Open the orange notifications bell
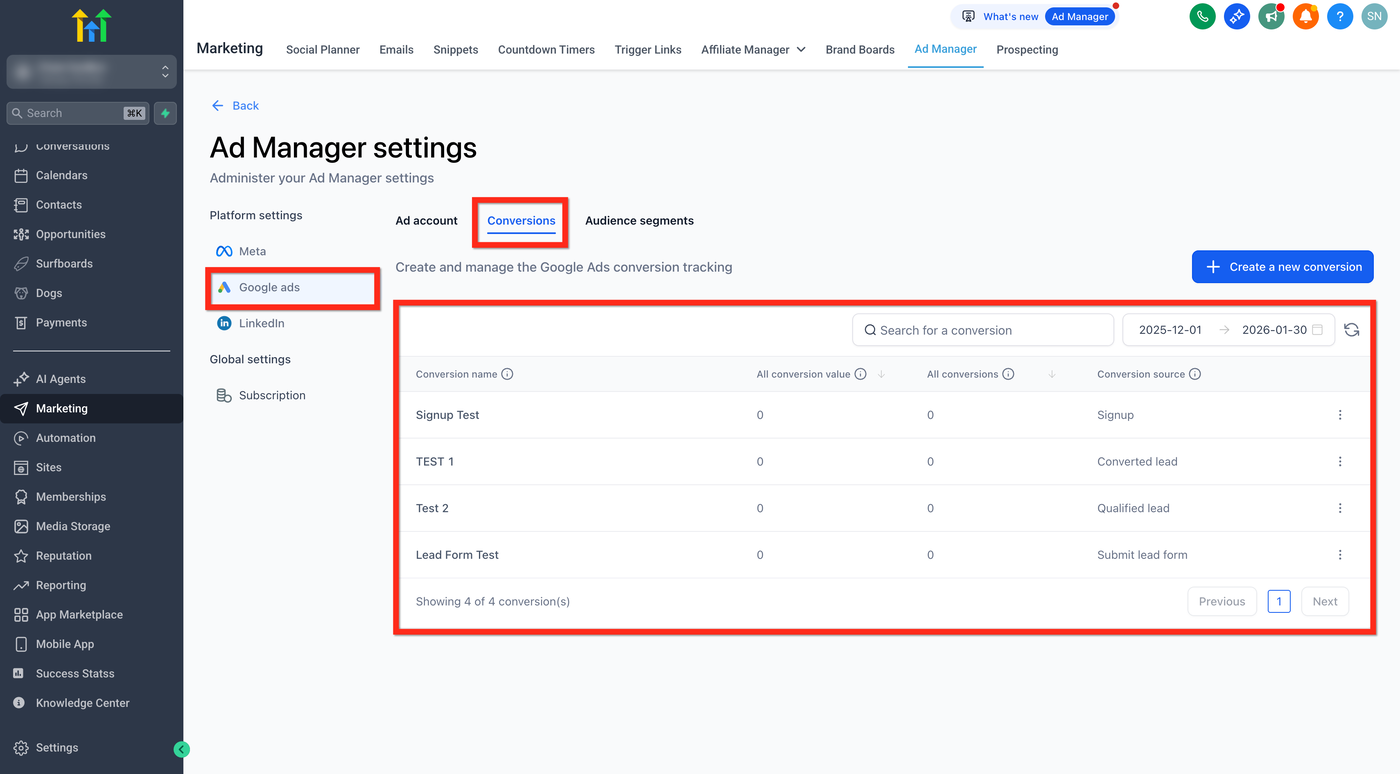 tap(1305, 16)
